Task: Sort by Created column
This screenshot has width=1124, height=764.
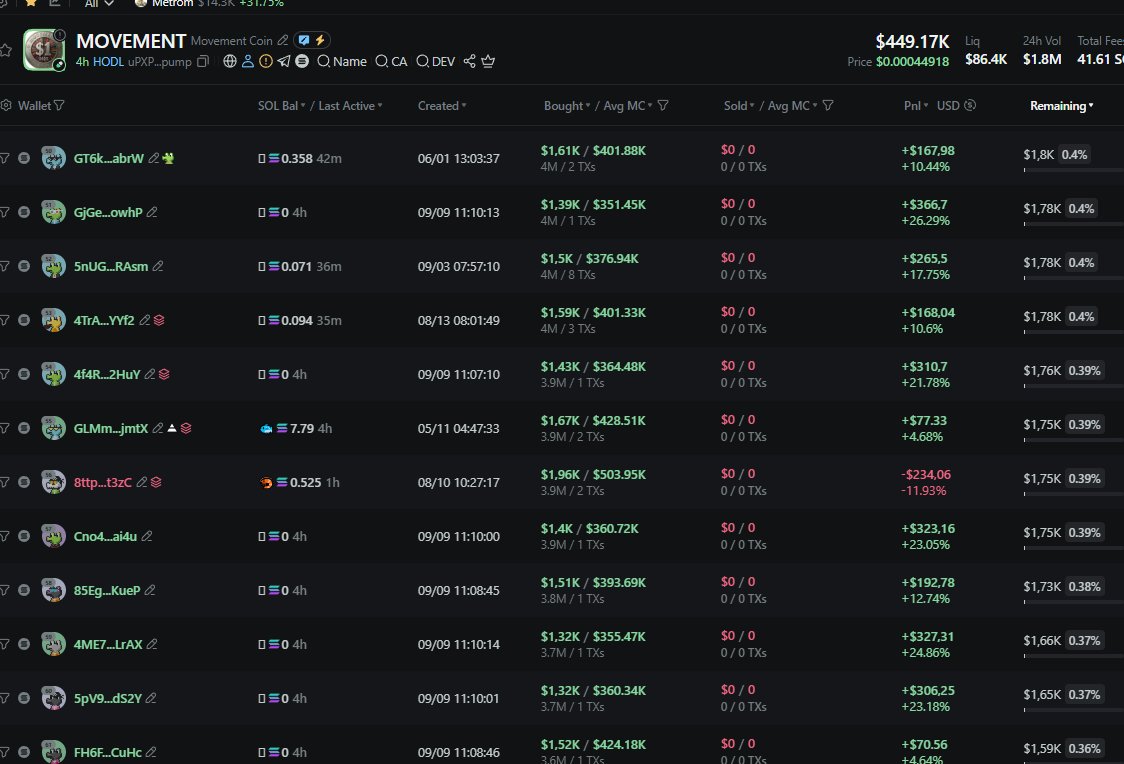Action: click(x=442, y=105)
